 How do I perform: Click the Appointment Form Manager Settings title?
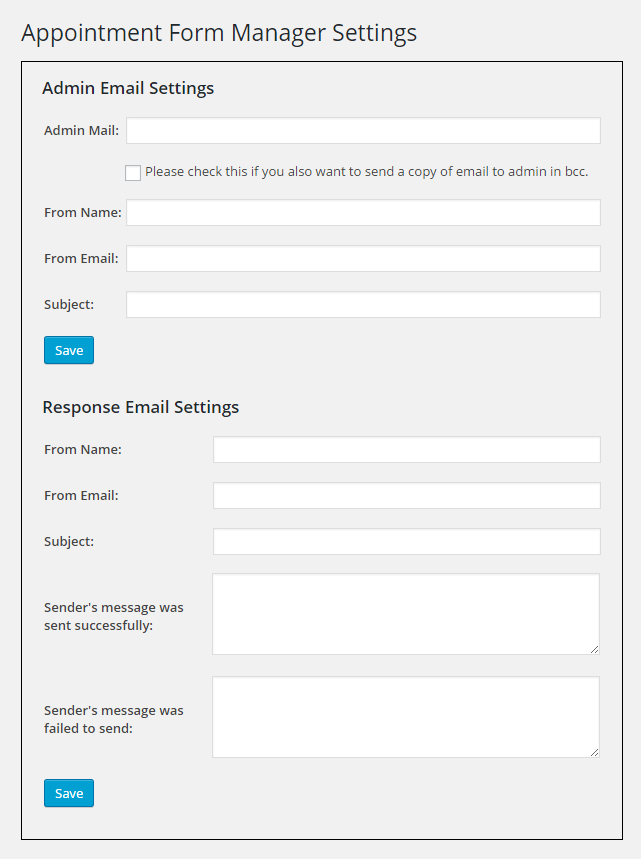click(x=219, y=33)
